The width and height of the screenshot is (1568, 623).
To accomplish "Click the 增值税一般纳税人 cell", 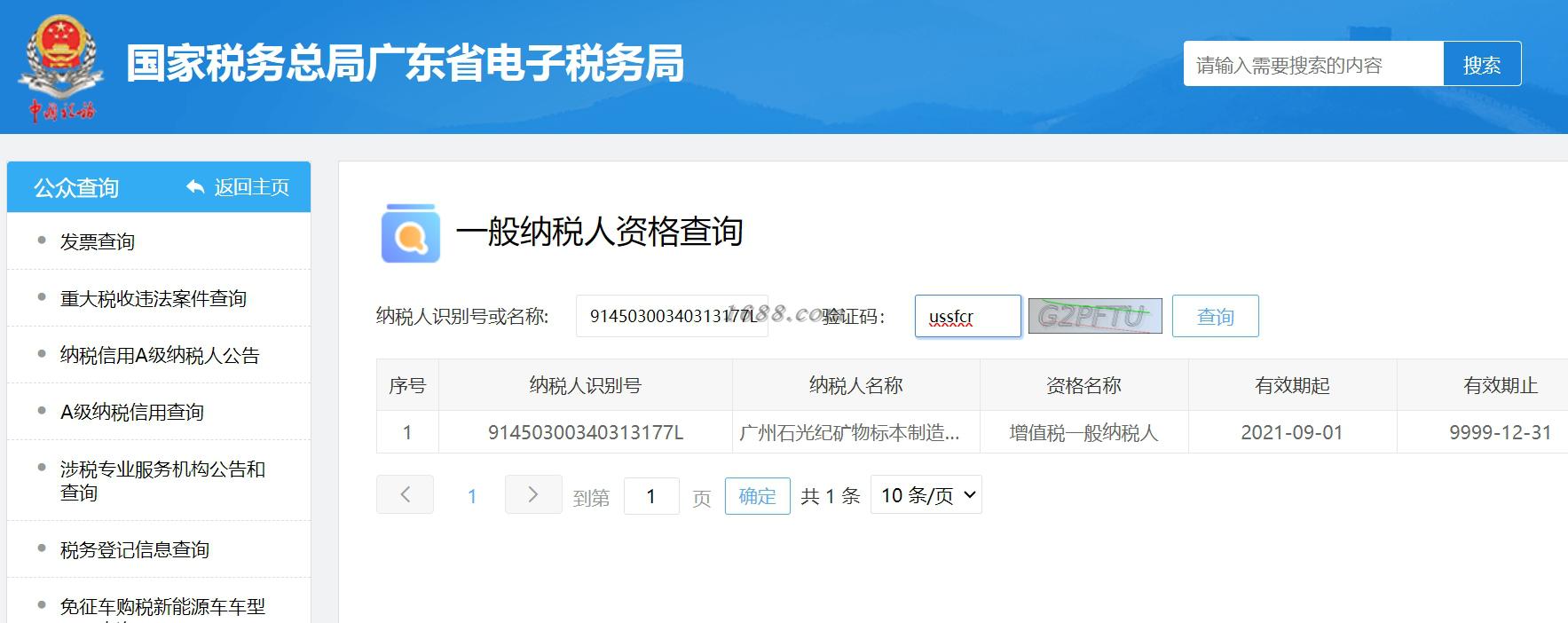I will point(1083,432).
